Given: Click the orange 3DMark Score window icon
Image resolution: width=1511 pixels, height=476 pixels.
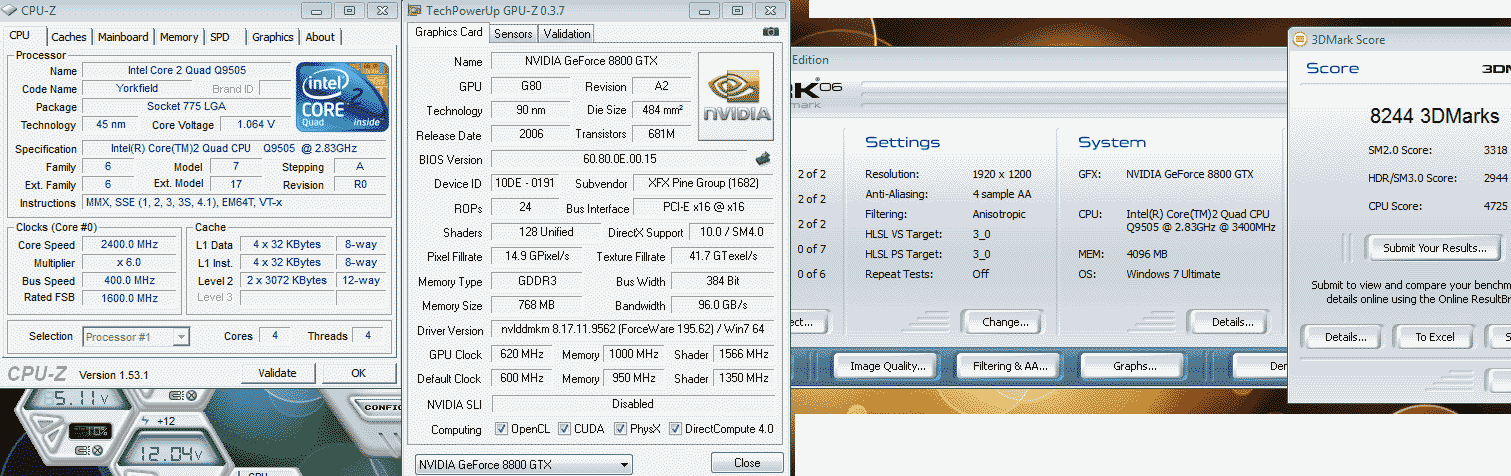Looking at the screenshot, I should click(1300, 40).
